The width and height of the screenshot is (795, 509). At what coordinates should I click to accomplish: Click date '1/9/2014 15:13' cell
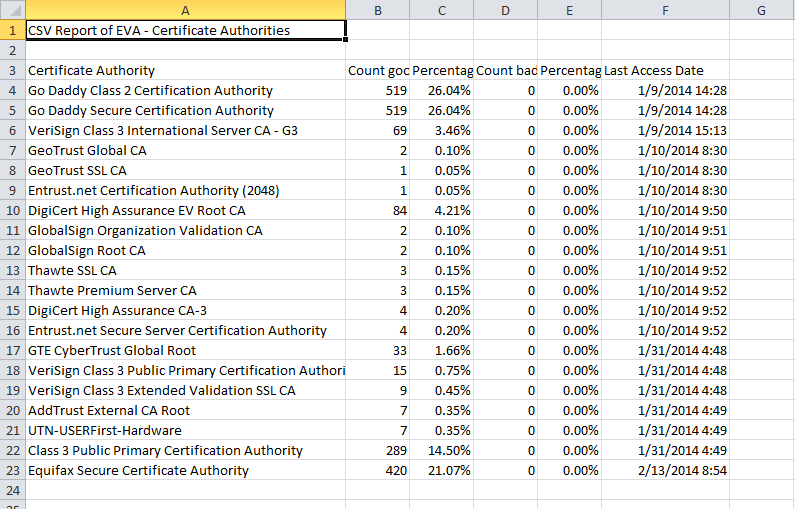coord(665,130)
